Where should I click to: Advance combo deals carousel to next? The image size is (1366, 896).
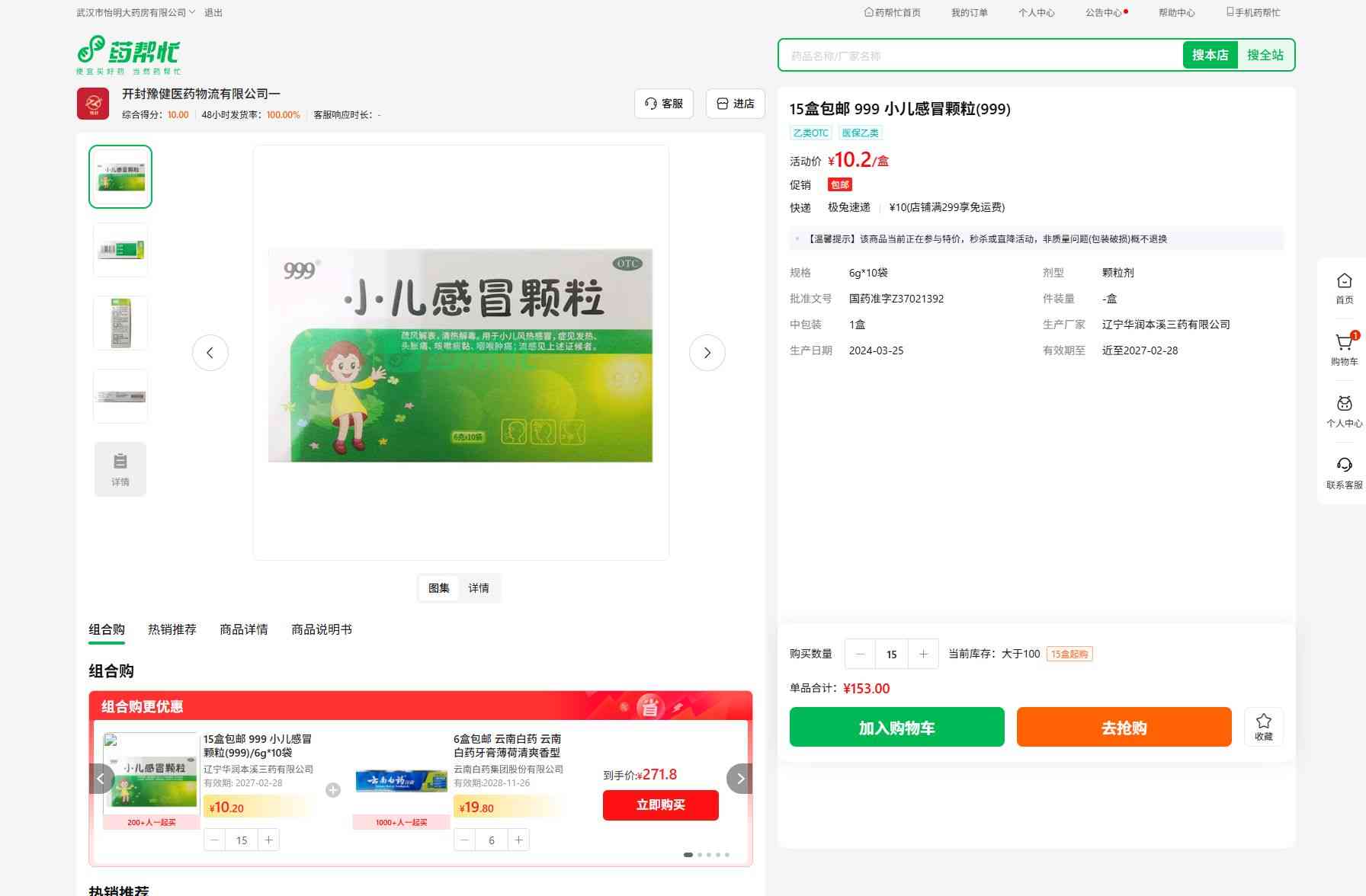pos(739,779)
